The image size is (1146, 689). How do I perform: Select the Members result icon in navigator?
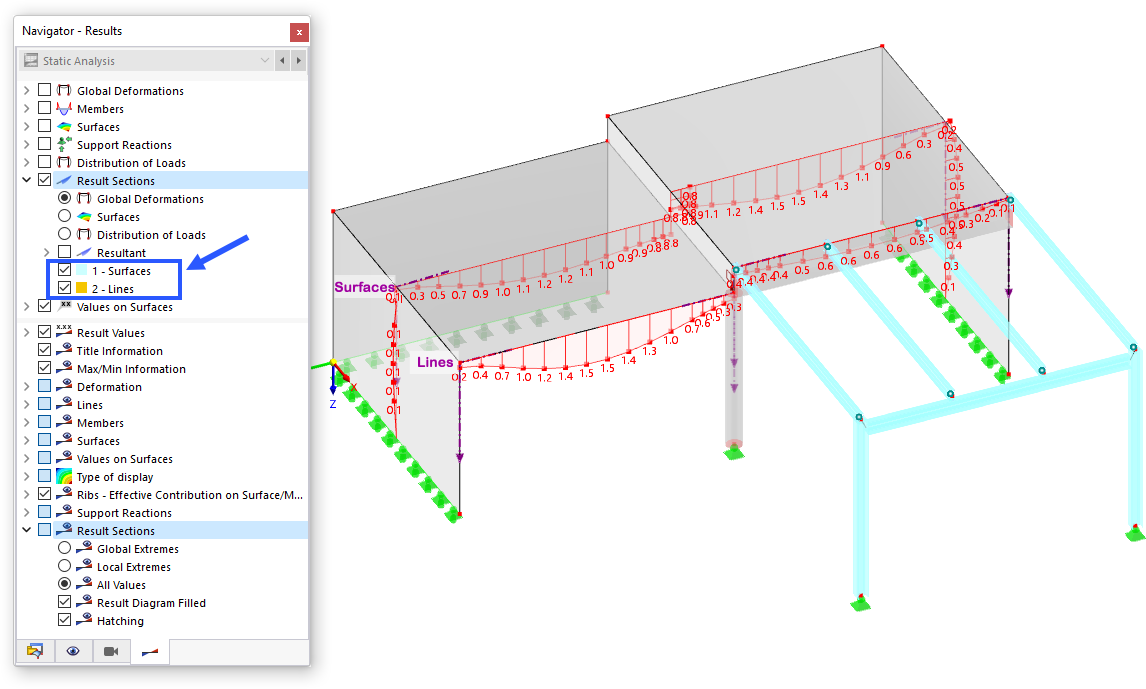click(x=63, y=109)
